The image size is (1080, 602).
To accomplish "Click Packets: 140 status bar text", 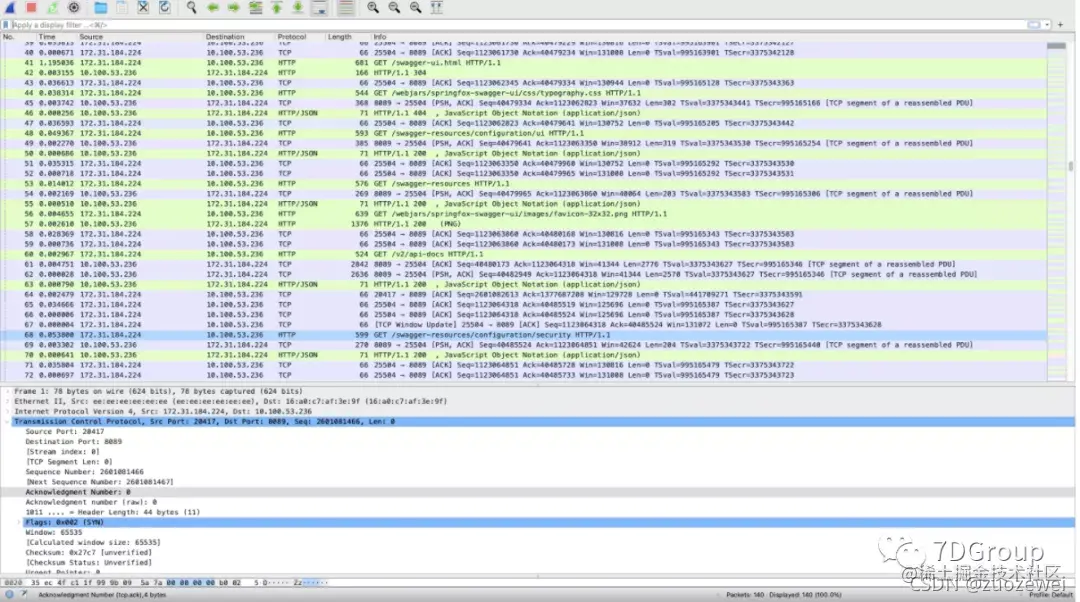I will pos(784,594).
